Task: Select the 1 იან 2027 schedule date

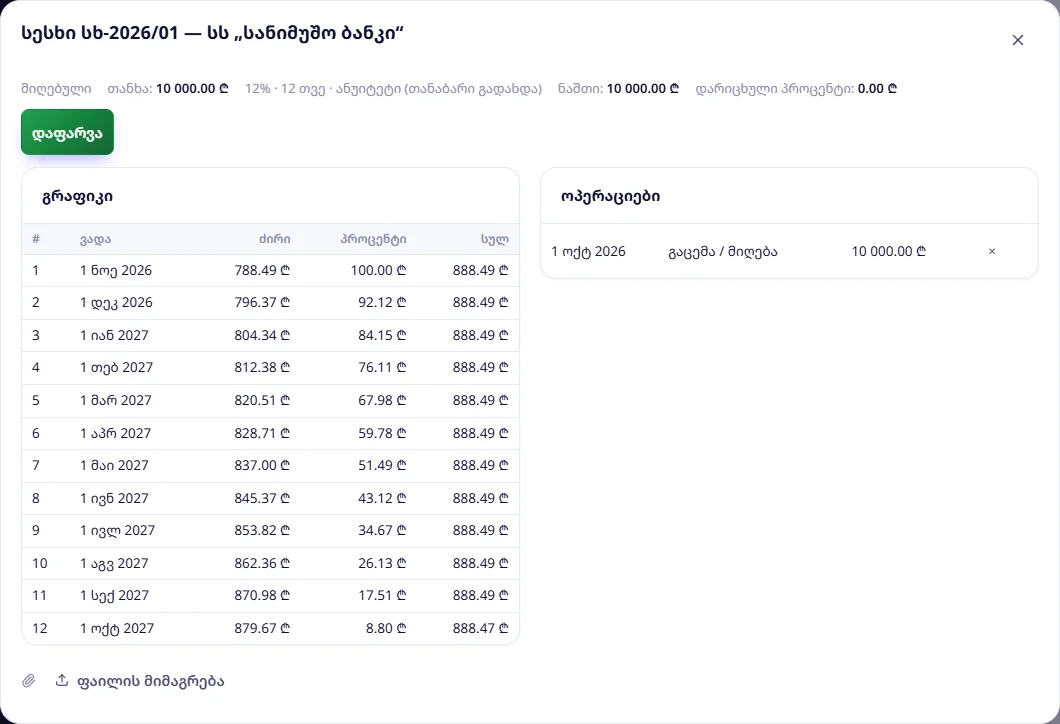Action: click(114, 335)
